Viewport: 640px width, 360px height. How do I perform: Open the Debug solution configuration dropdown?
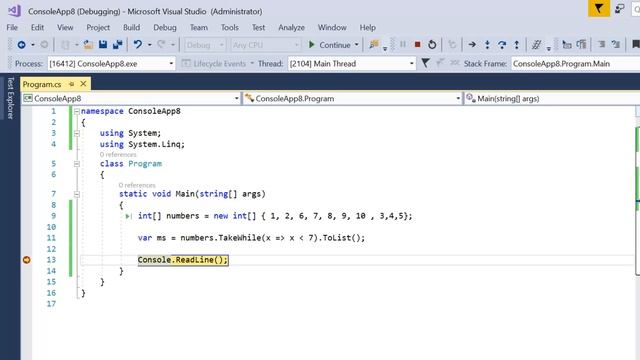tap(204, 45)
